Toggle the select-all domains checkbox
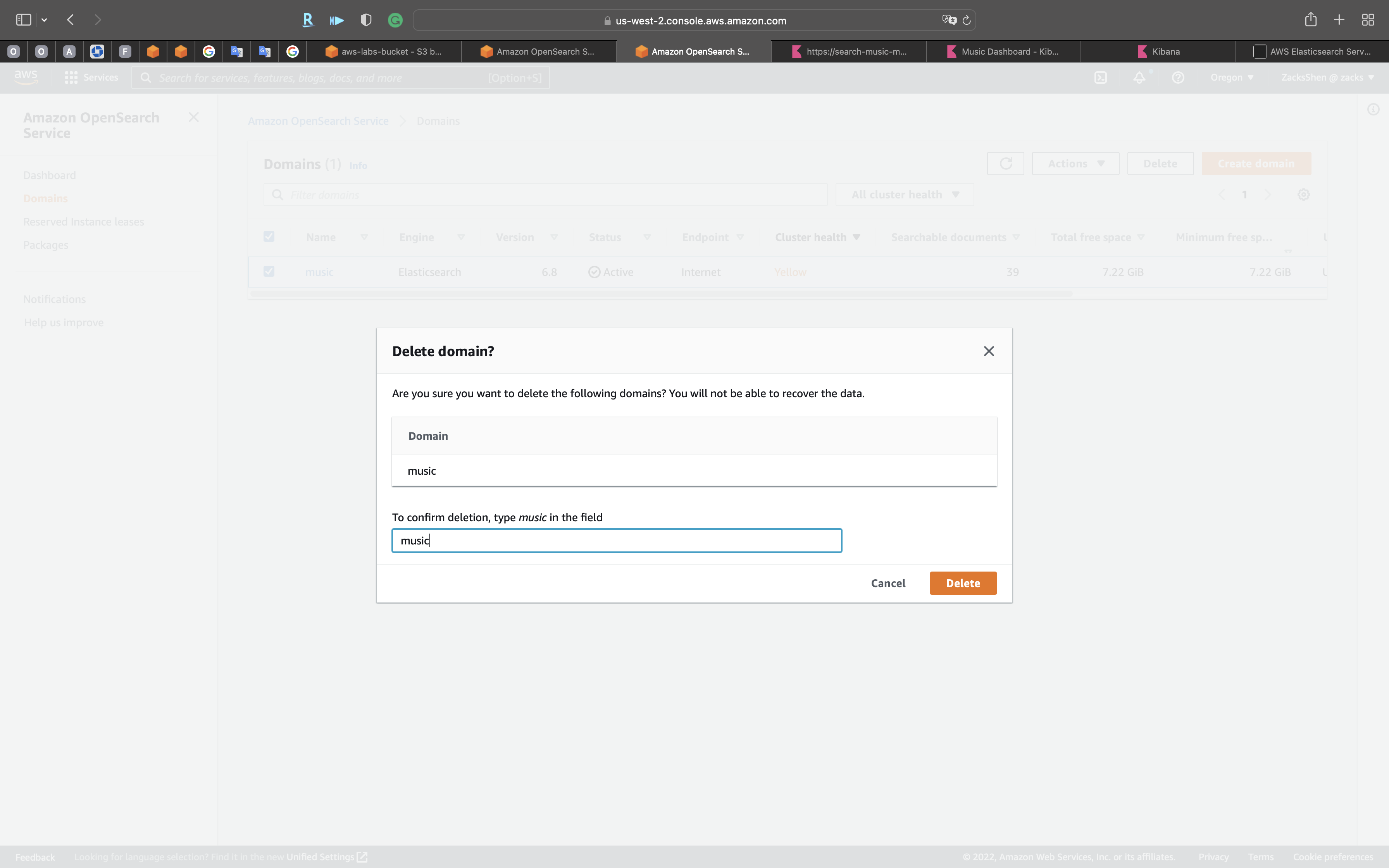Screen dimensions: 1389x868 tap(269, 236)
